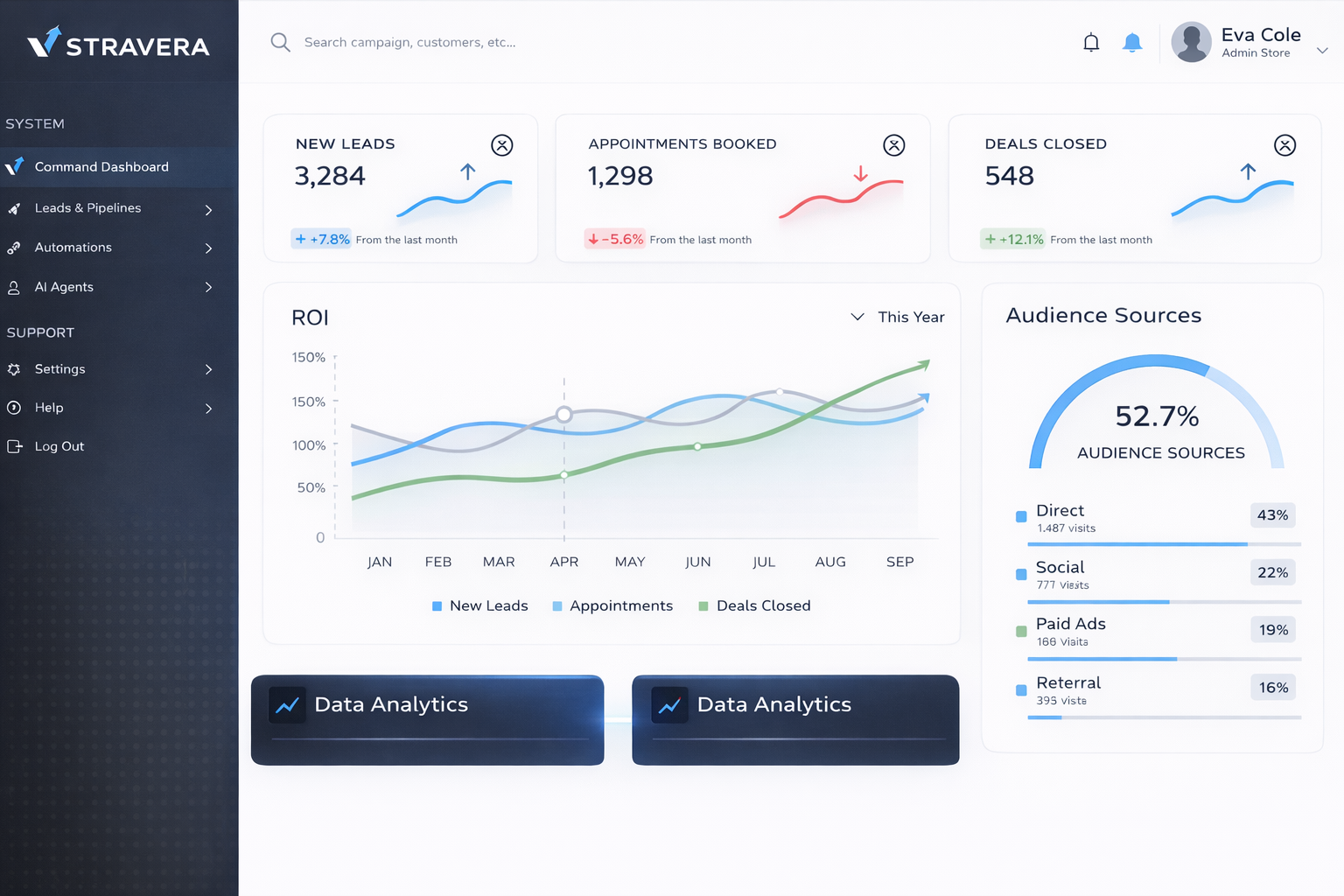Click the Direct source color swatch

tap(1021, 517)
